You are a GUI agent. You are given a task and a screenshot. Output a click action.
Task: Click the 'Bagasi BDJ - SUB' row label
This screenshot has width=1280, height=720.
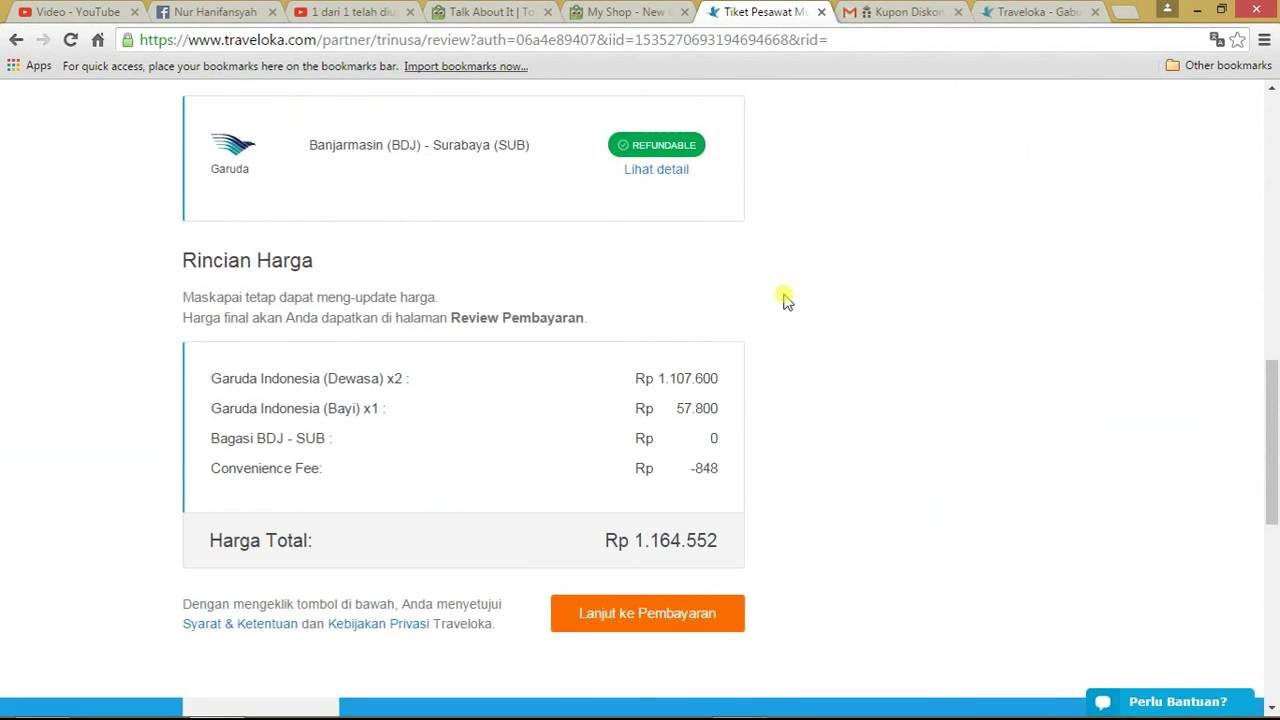tap(271, 438)
